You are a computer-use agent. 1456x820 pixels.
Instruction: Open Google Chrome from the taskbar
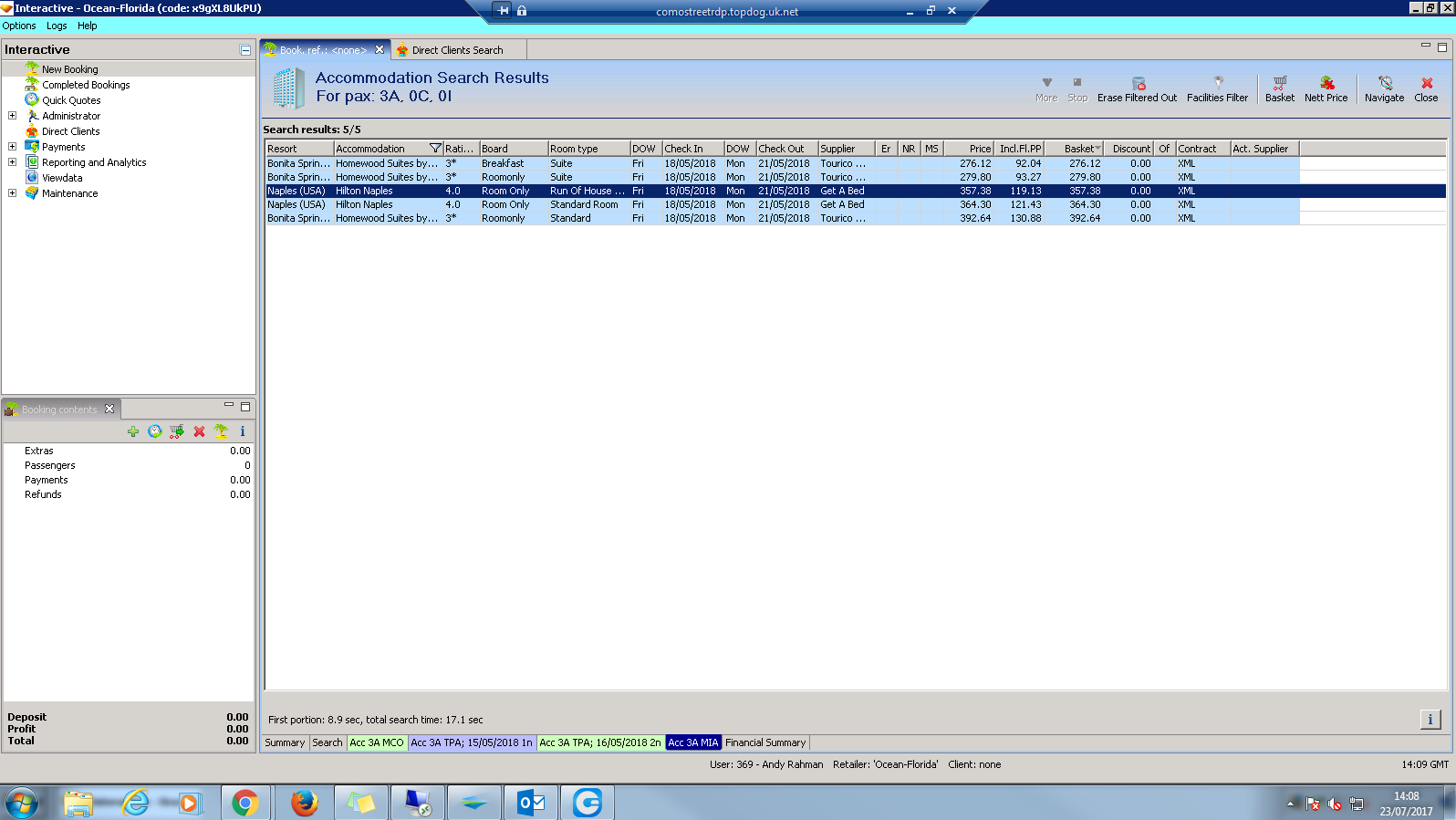click(x=244, y=803)
